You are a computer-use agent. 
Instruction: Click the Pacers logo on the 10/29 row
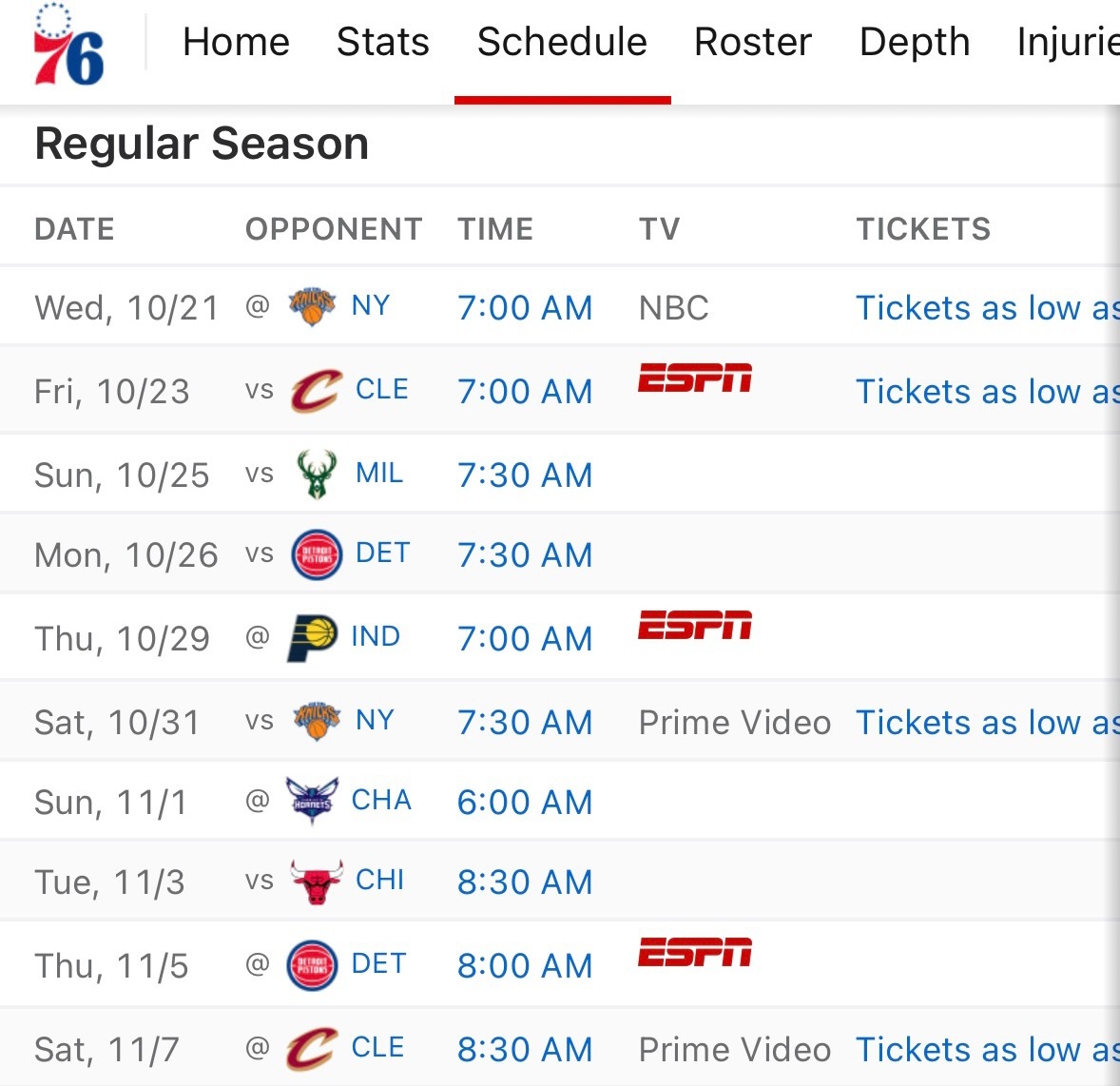coord(312,637)
